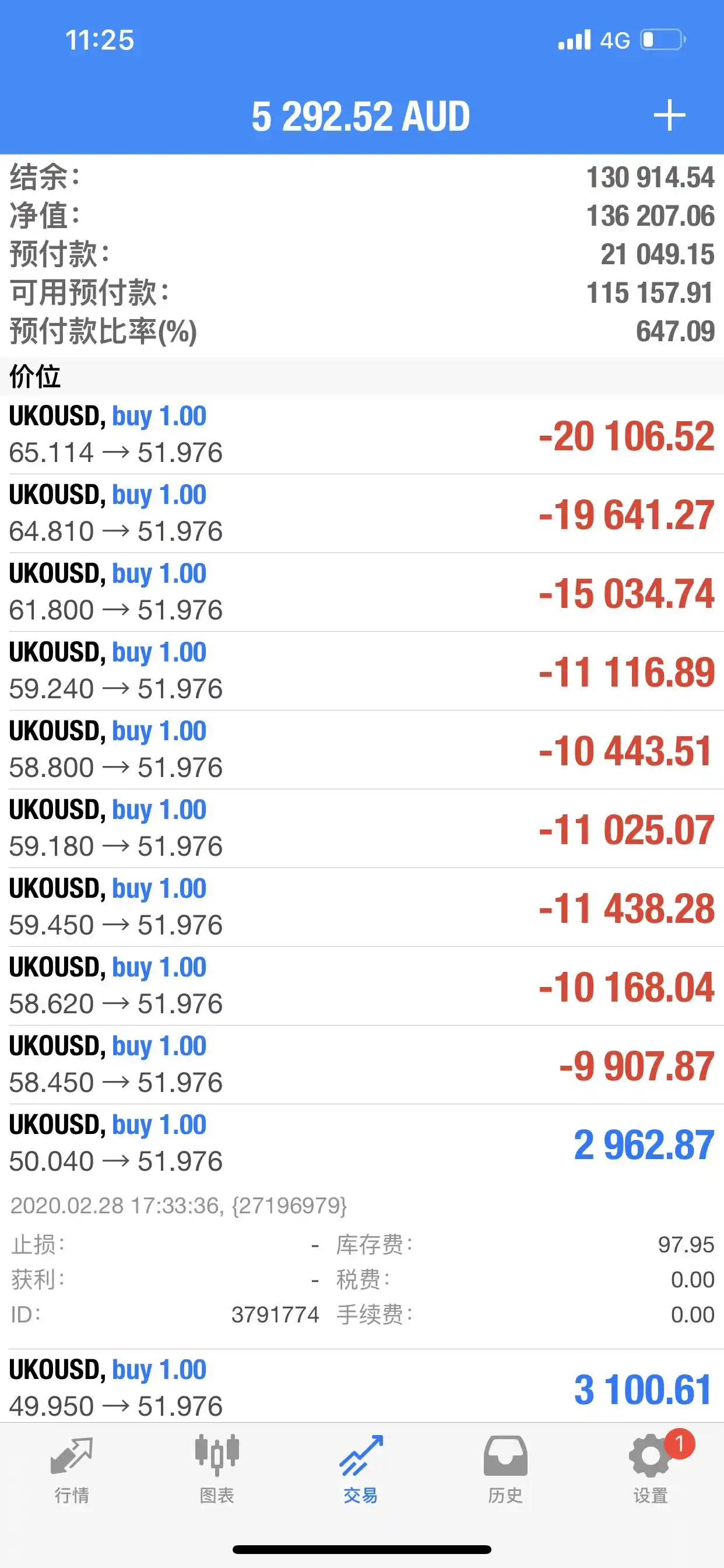Tap the 5 292.52 AUD total profit header

[361, 116]
